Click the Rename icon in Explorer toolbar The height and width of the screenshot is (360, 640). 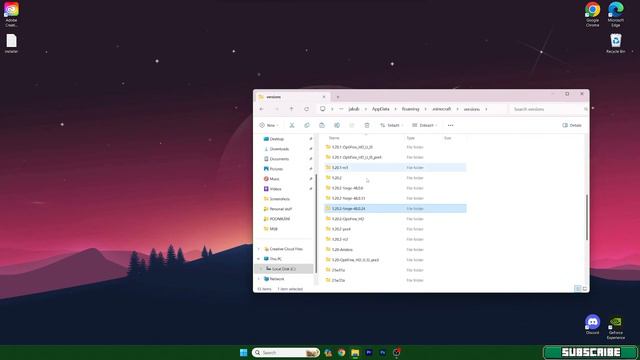click(x=337, y=125)
